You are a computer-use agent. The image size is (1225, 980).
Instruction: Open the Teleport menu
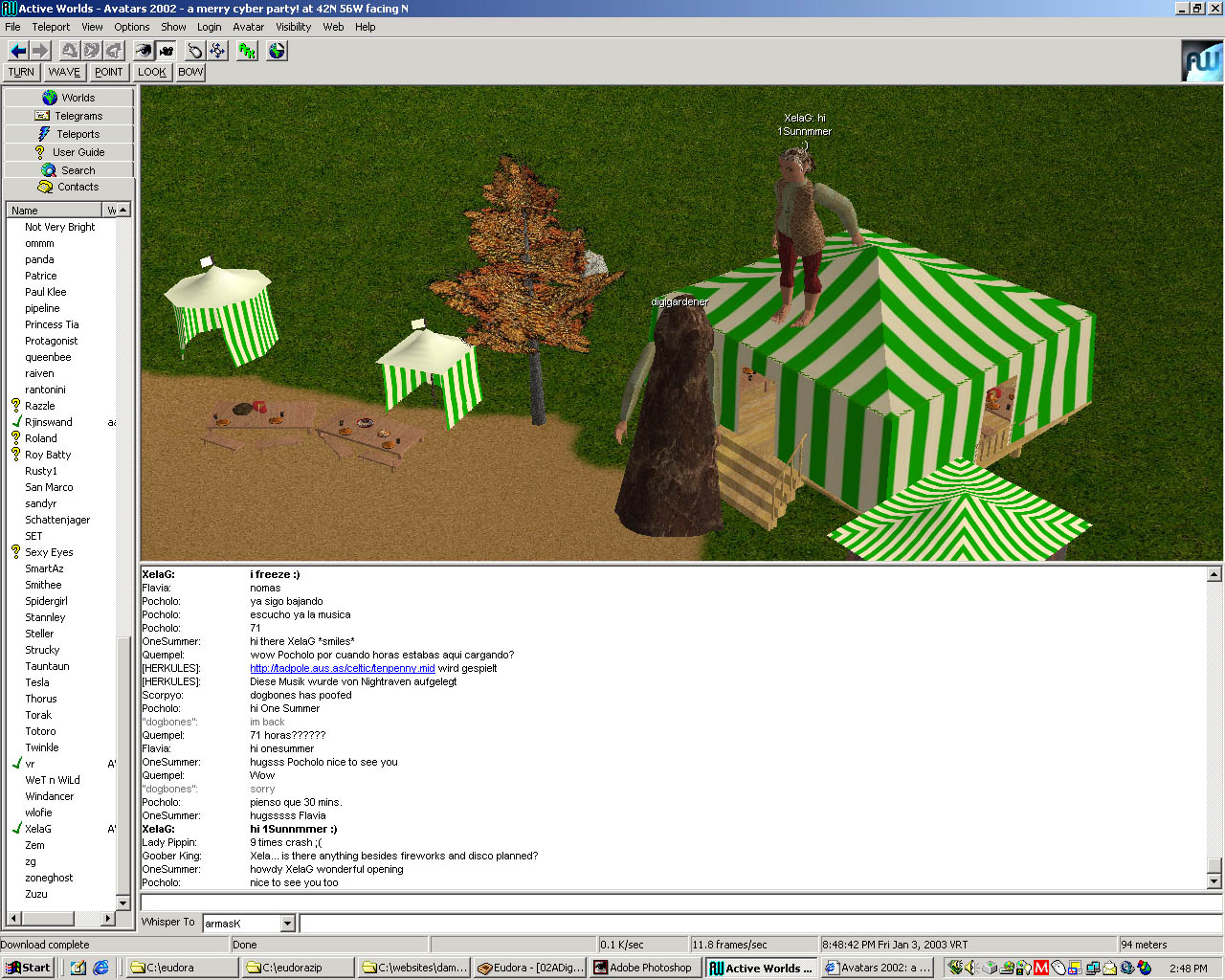pos(51,27)
